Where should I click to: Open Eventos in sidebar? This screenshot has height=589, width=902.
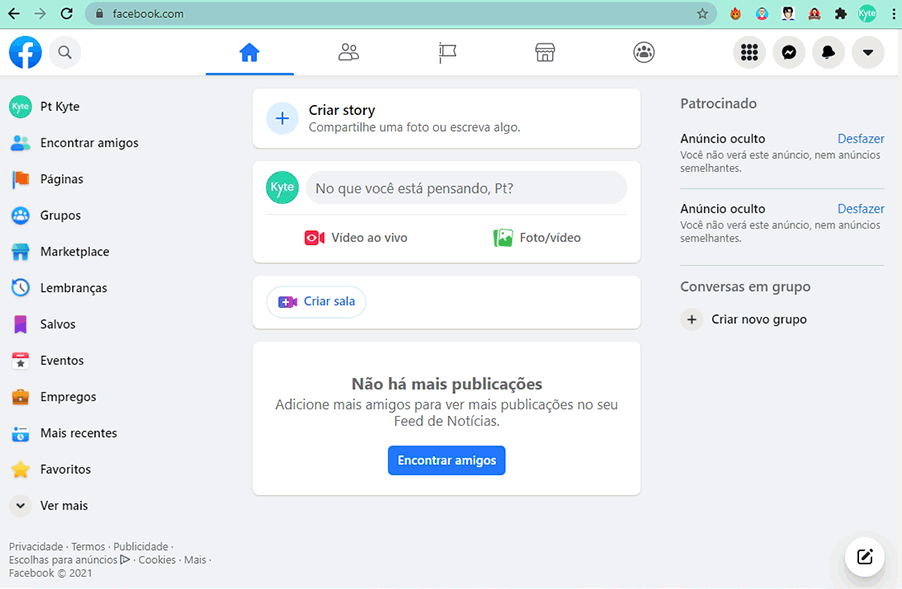[x=47, y=360]
